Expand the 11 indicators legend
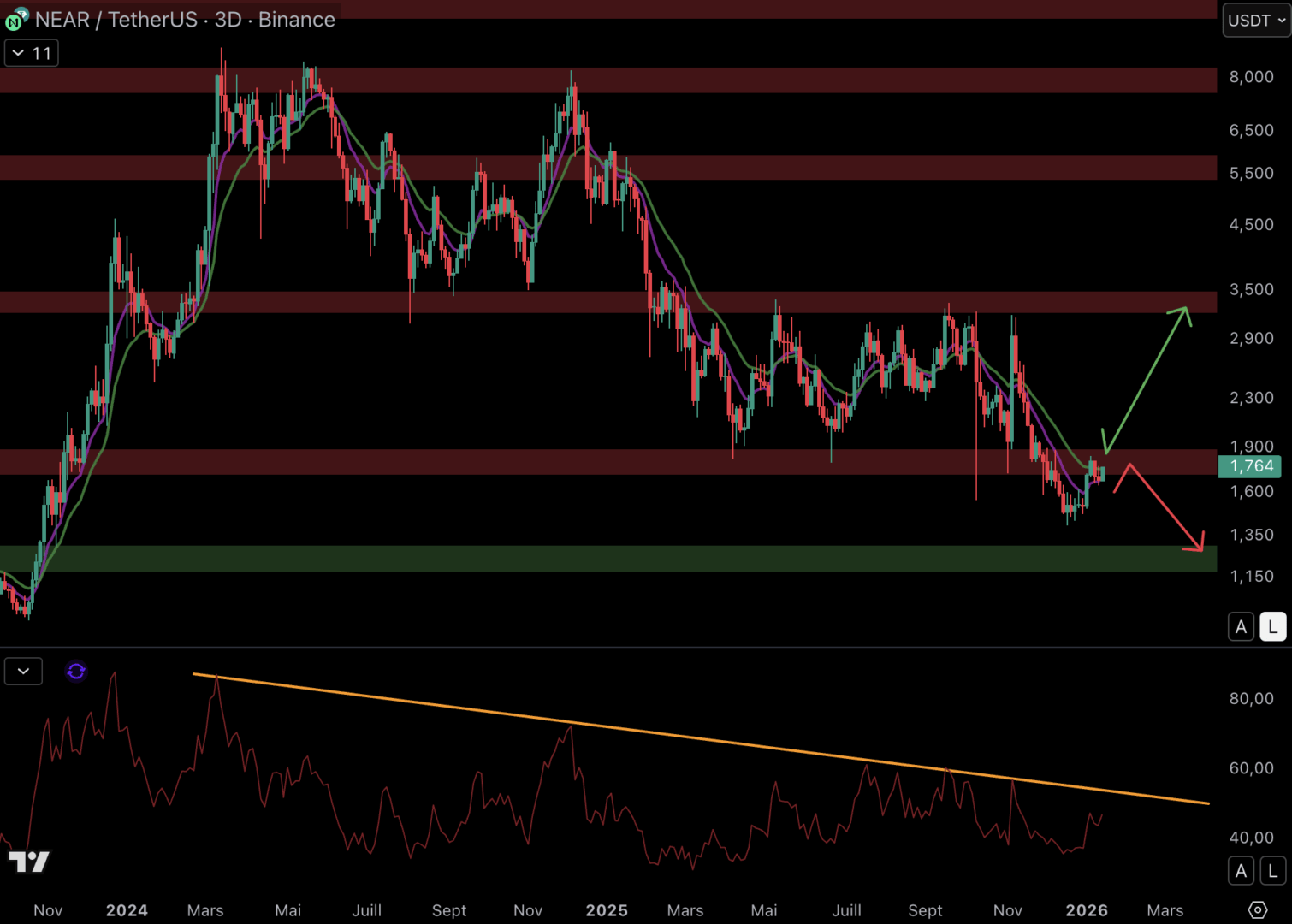The width and height of the screenshot is (1292, 924). pyautogui.click(x=32, y=53)
